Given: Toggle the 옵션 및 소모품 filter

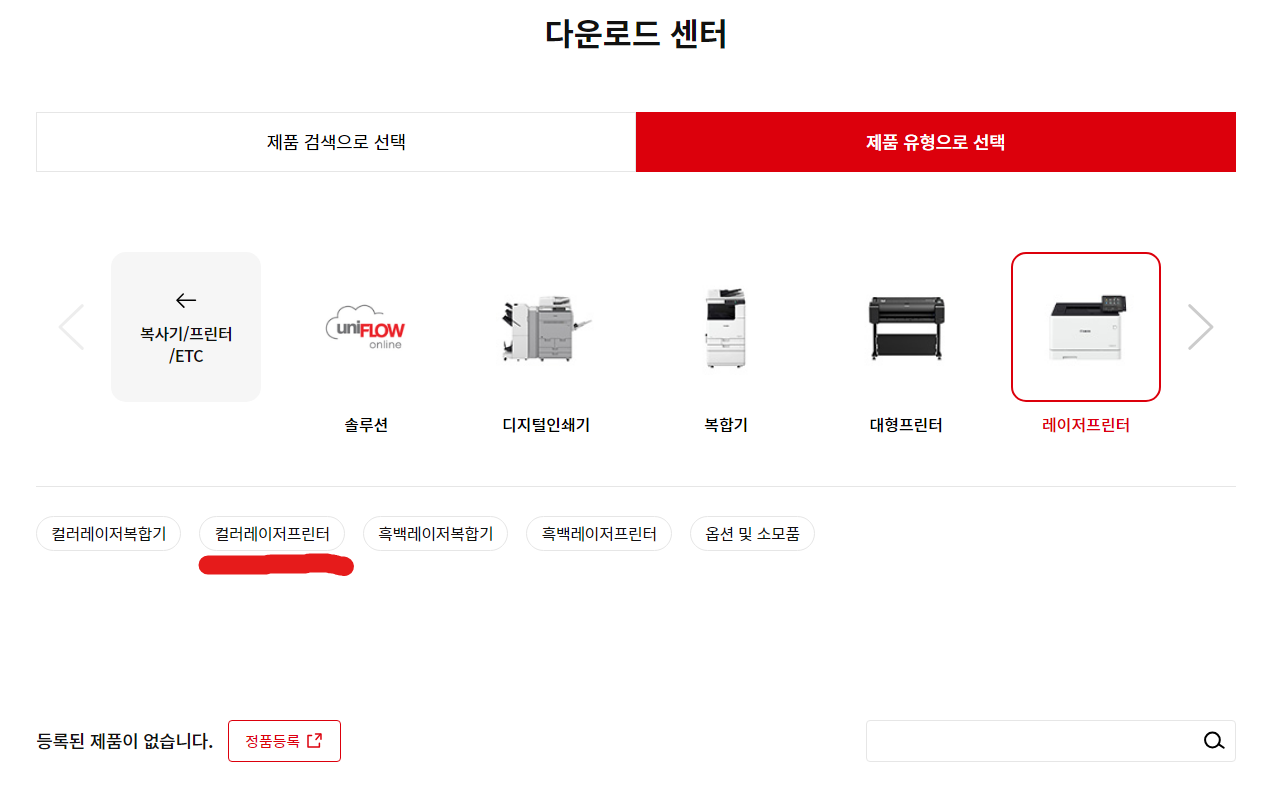Looking at the screenshot, I should tap(753, 533).
